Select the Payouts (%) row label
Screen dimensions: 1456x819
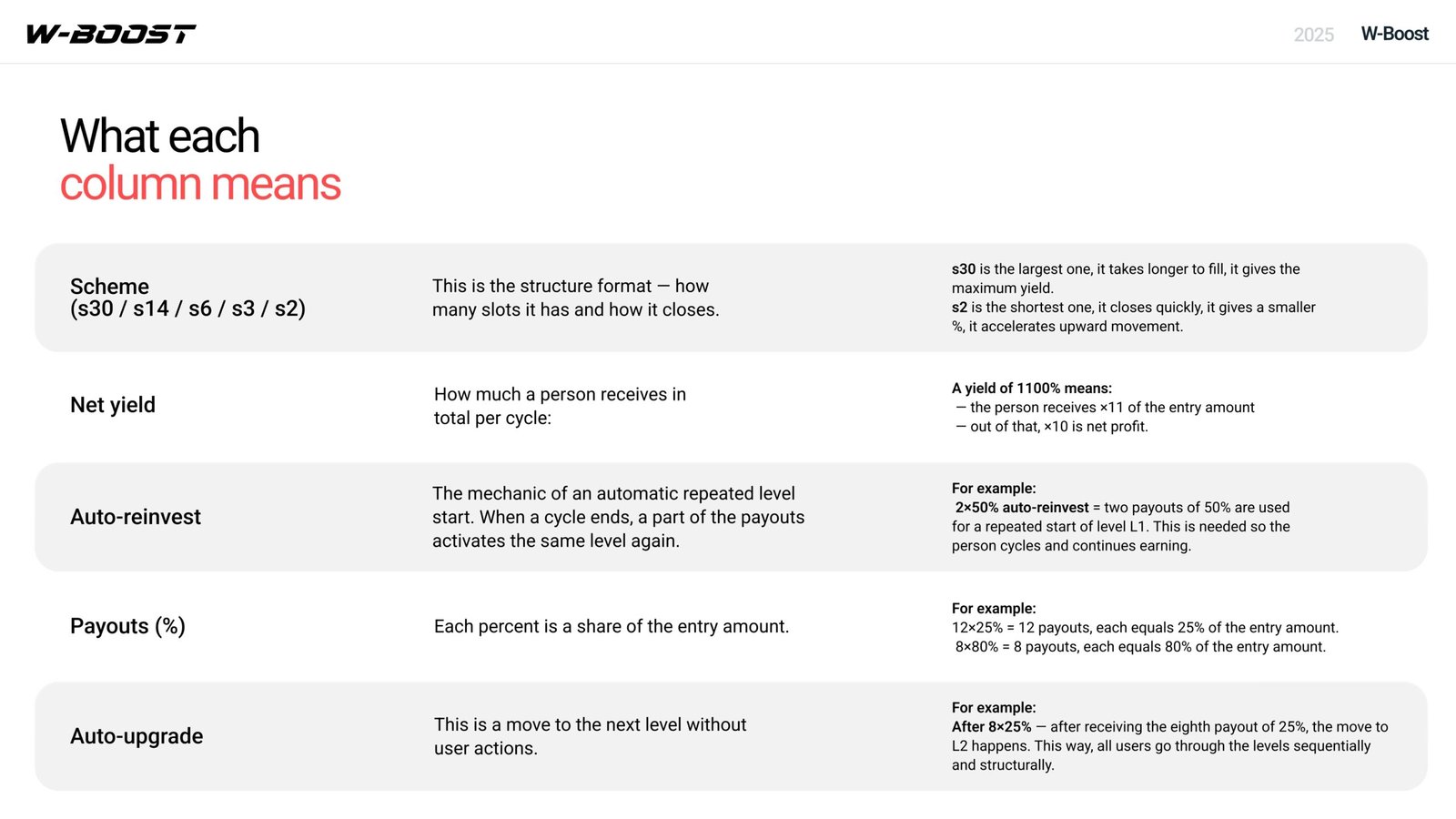point(127,626)
